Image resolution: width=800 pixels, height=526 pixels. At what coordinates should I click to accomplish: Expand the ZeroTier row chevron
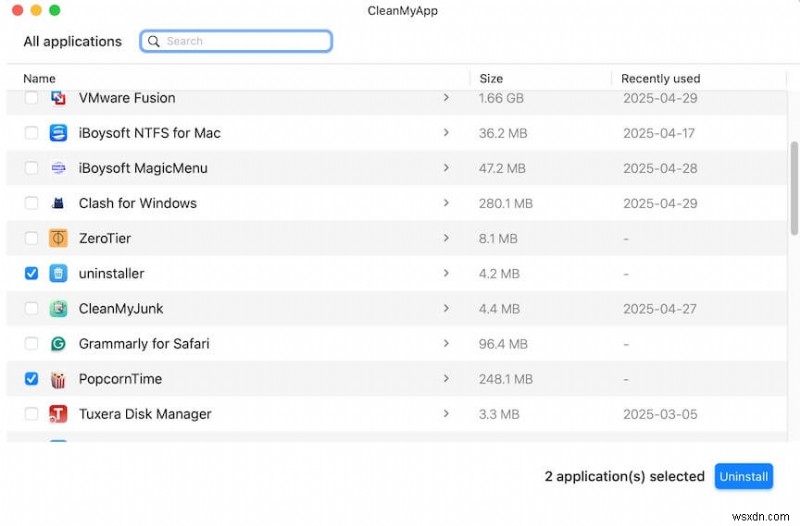click(x=446, y=238)
